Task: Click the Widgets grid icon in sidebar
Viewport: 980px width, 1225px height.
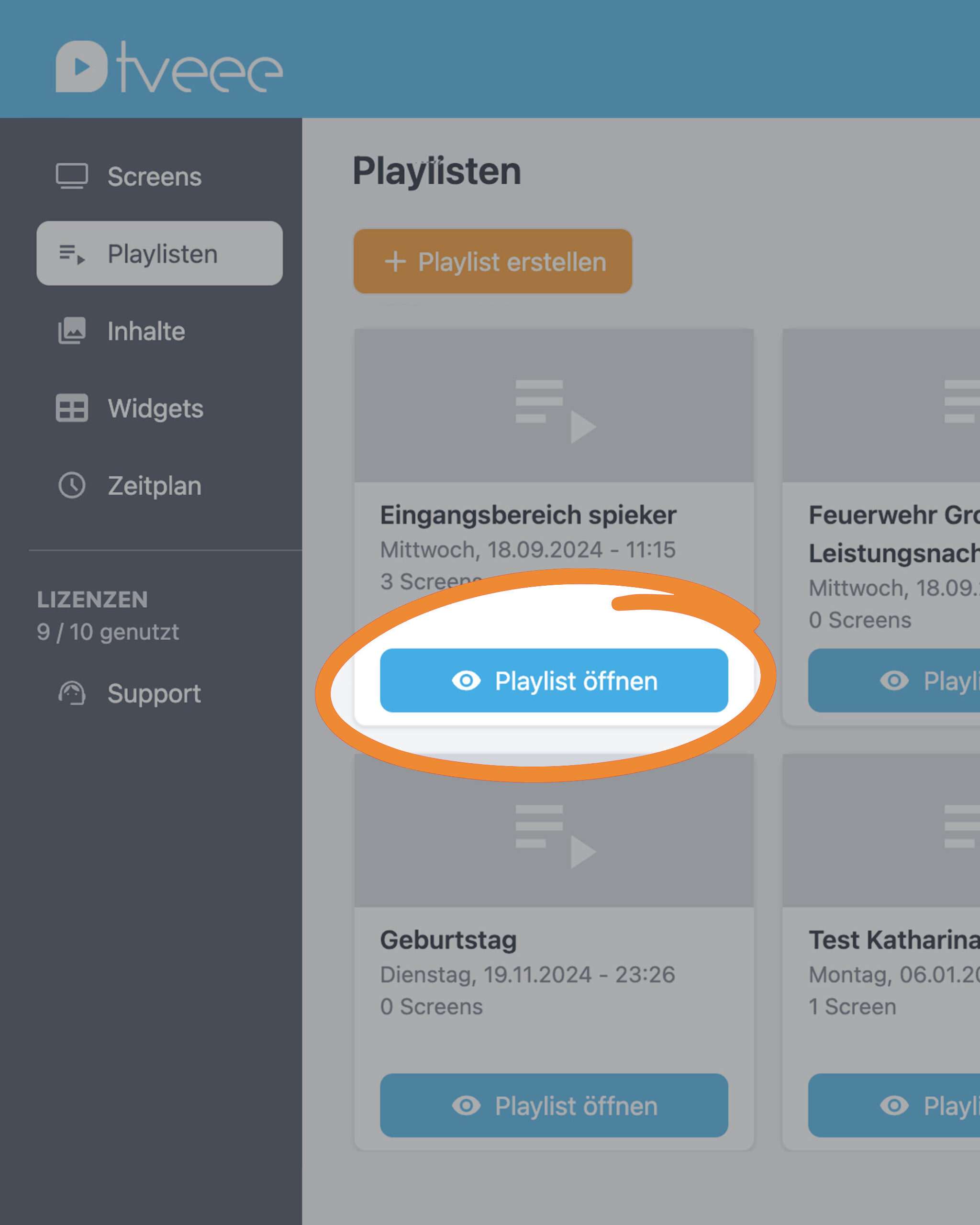Action: (72, 408)
